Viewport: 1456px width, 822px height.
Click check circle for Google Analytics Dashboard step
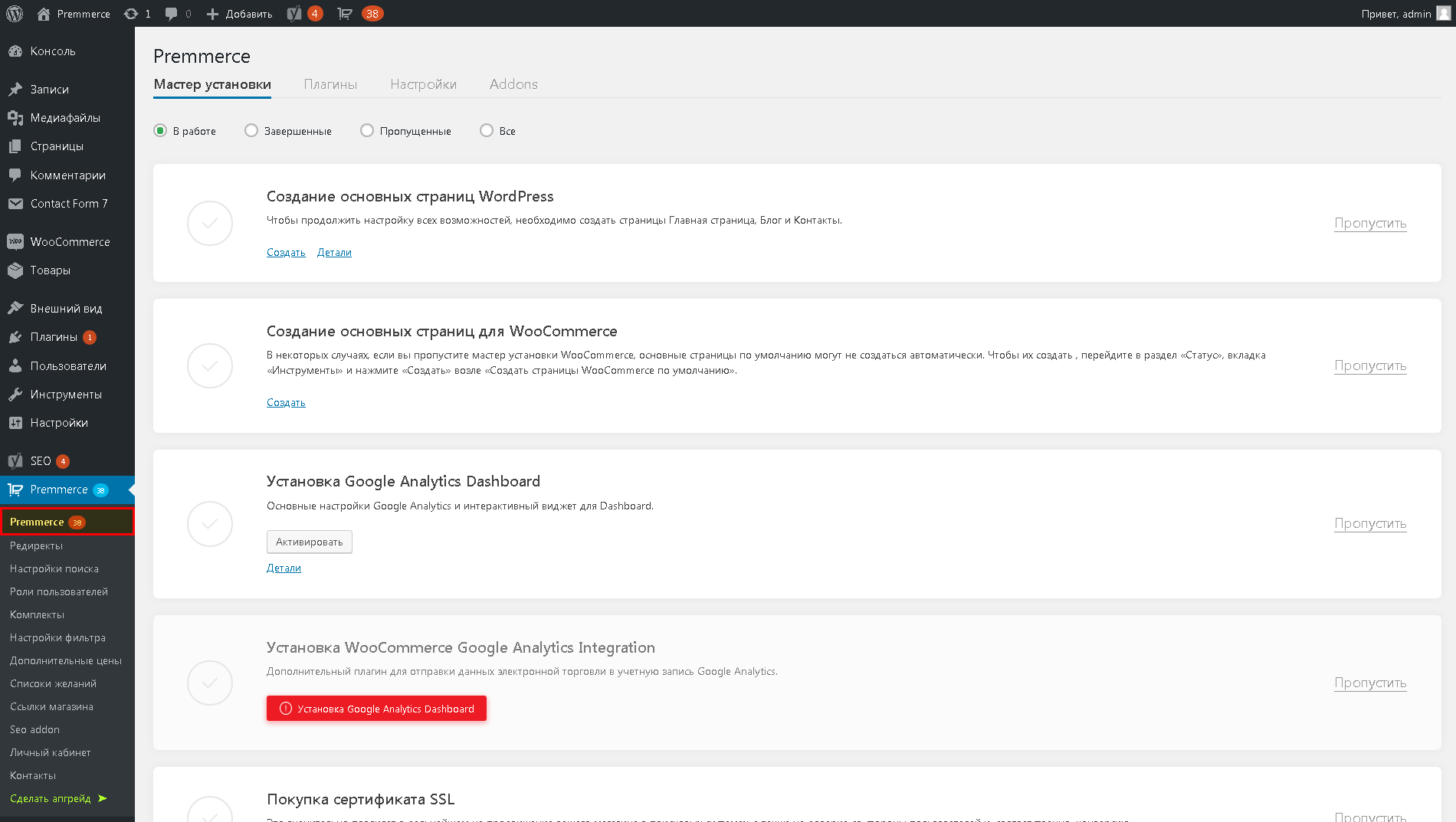[210, 524]
